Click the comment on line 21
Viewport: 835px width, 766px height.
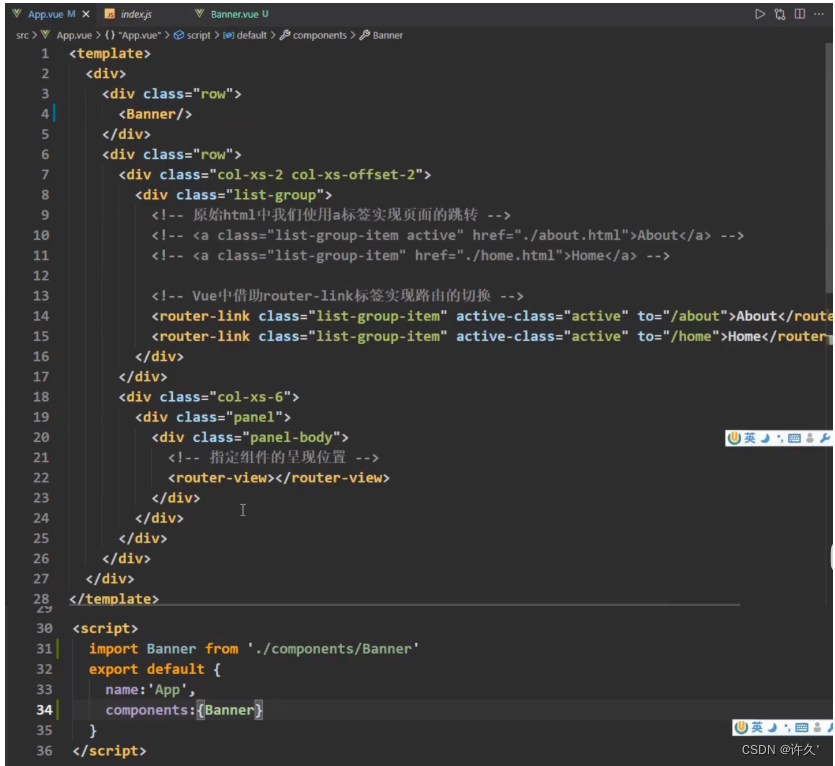(273, 458)
